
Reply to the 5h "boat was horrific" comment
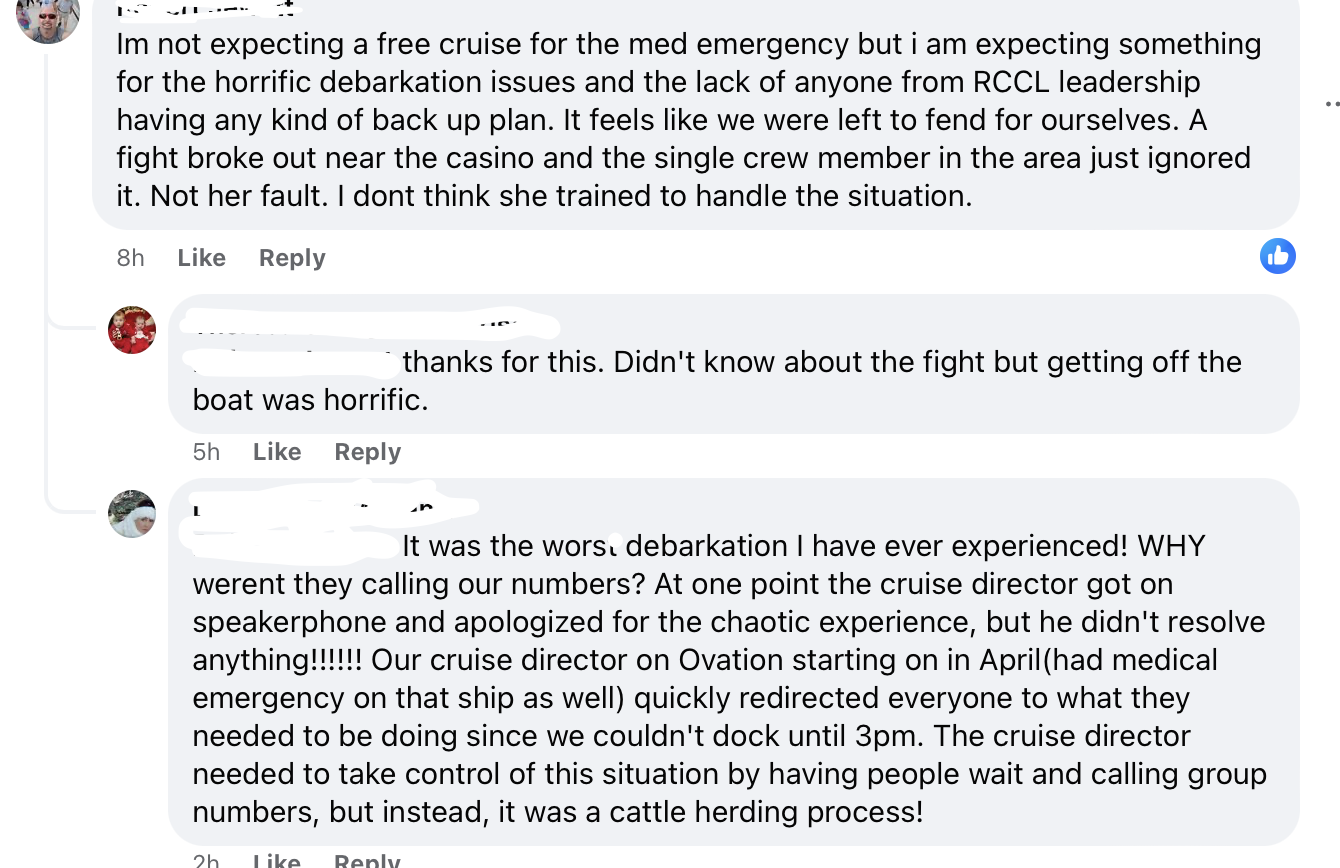(x=368, y=452)
